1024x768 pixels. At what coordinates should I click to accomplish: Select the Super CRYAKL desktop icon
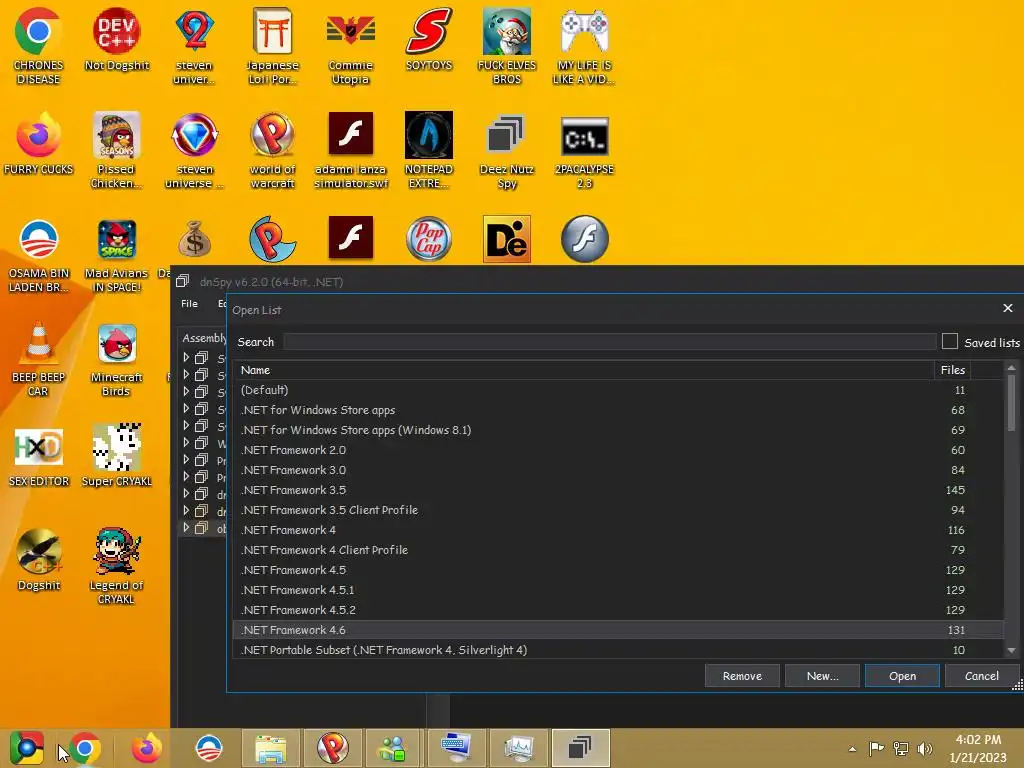click(116, 456)
